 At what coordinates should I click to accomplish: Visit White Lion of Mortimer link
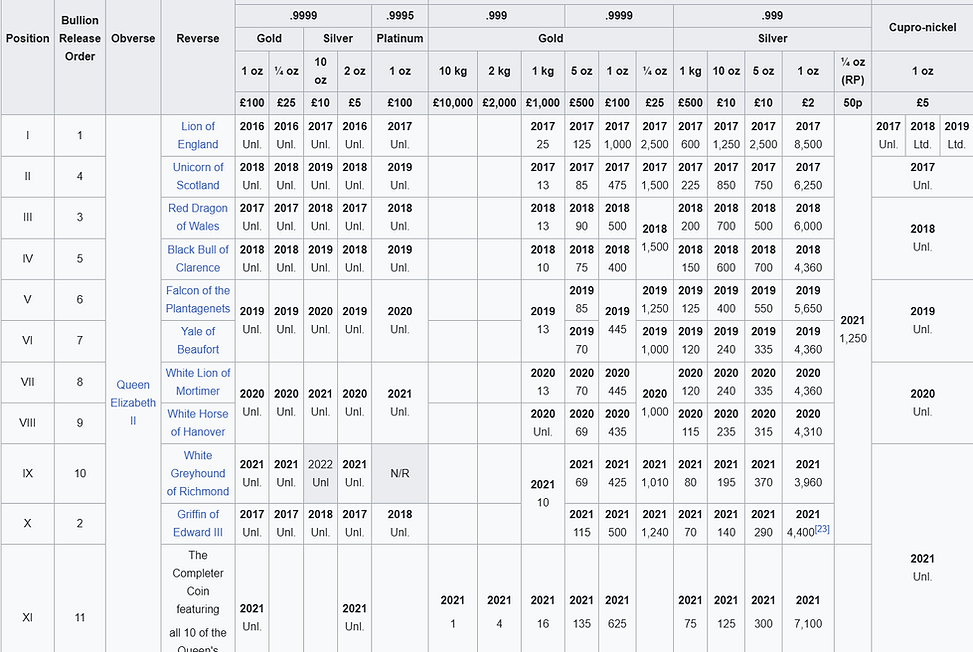(197, 382)
